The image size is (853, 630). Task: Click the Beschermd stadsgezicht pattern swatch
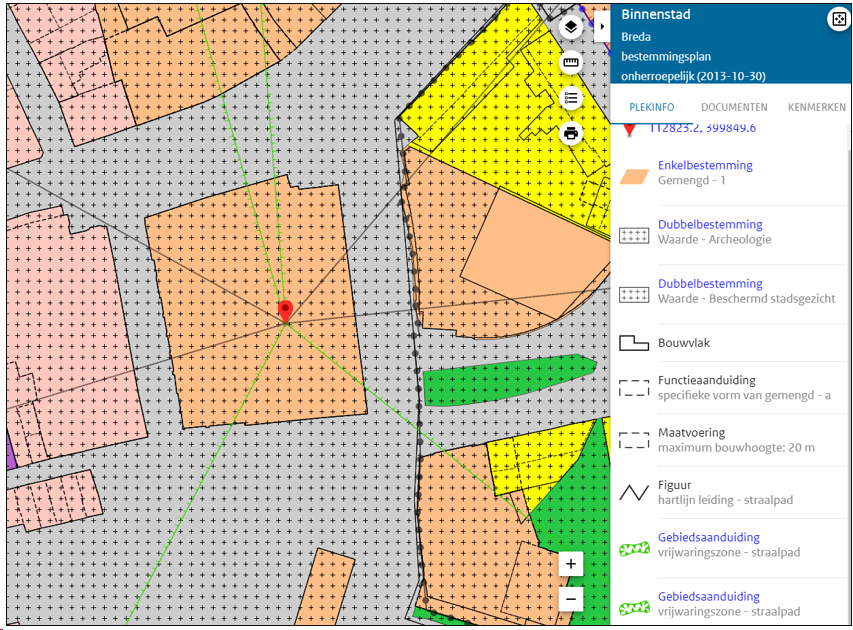tap(634, 295)
